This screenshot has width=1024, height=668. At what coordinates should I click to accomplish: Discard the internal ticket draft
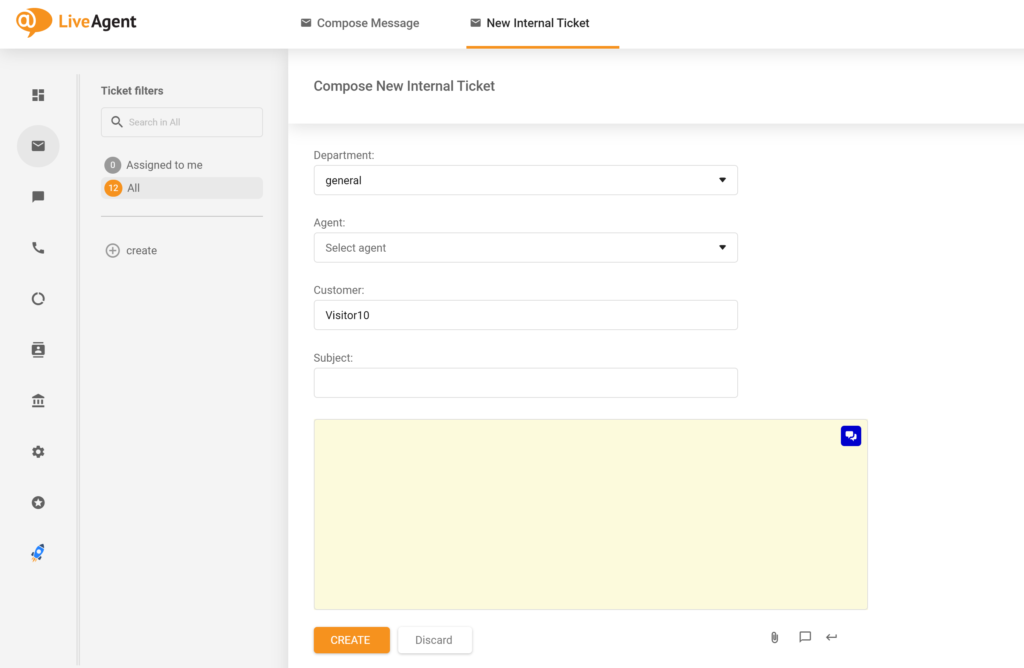434,640
